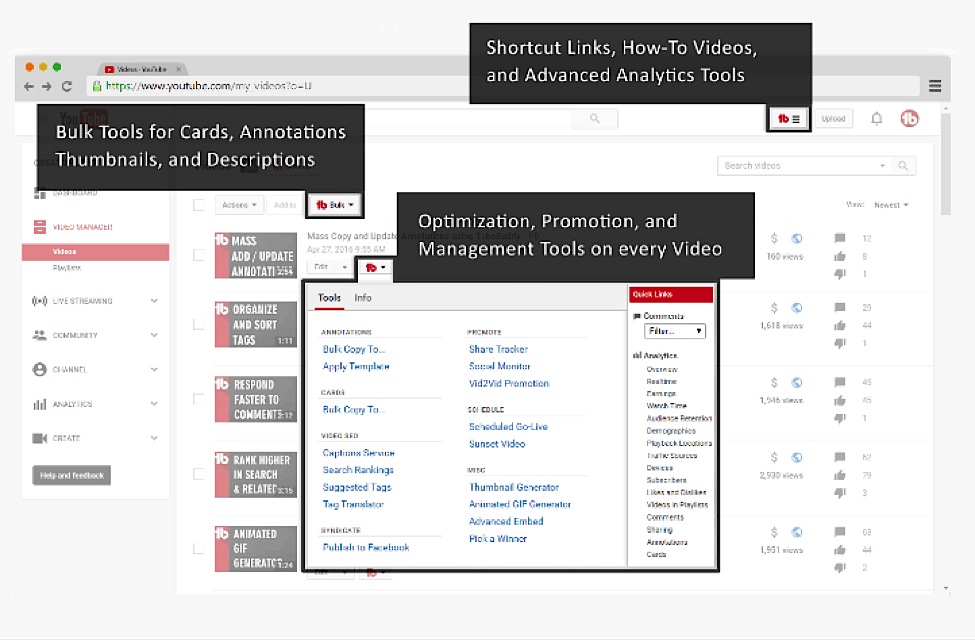The width and height of the screenshot is (975, 640).
Task: Click the browser hamburger menu icon
Action: 935,86
